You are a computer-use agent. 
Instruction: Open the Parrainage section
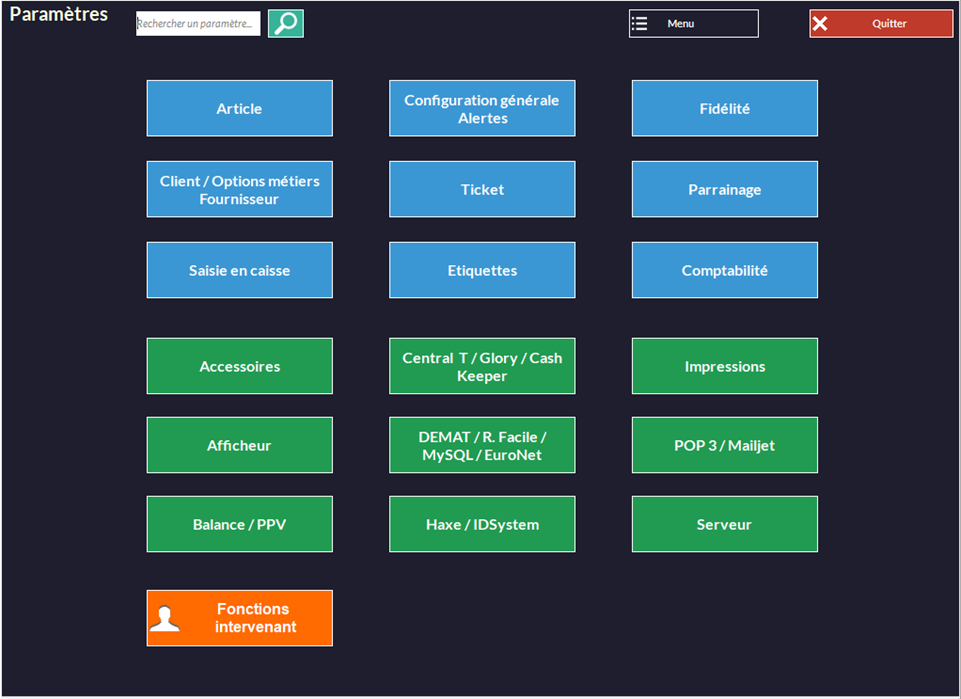(724, 190)
